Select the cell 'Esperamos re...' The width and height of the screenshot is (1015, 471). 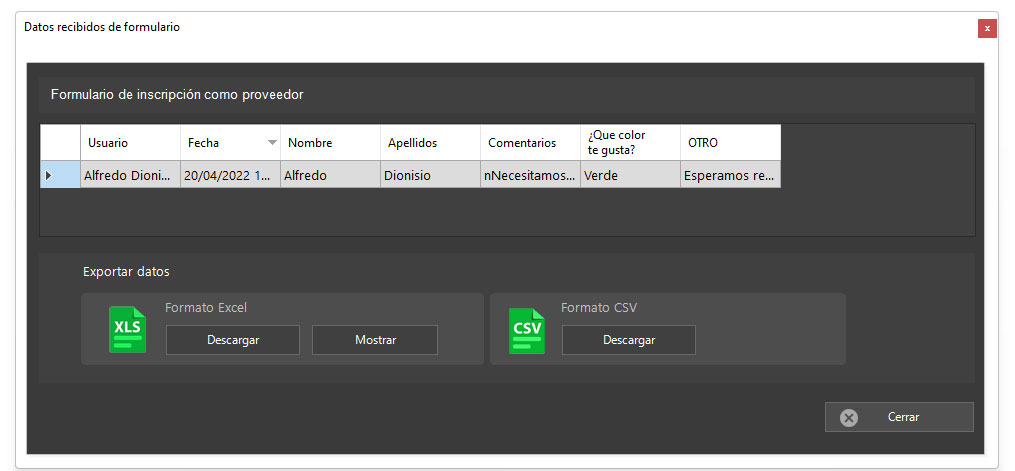(731, 175)
